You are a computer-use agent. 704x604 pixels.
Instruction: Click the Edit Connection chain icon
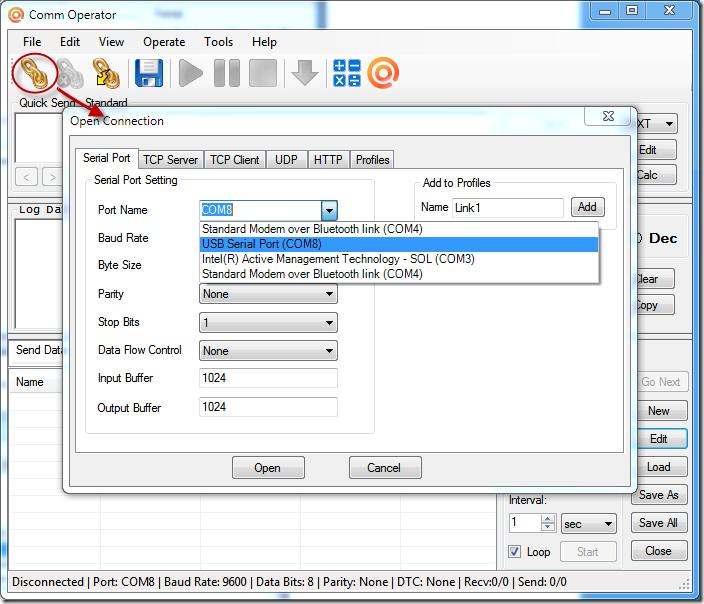[x=106, y=73]
